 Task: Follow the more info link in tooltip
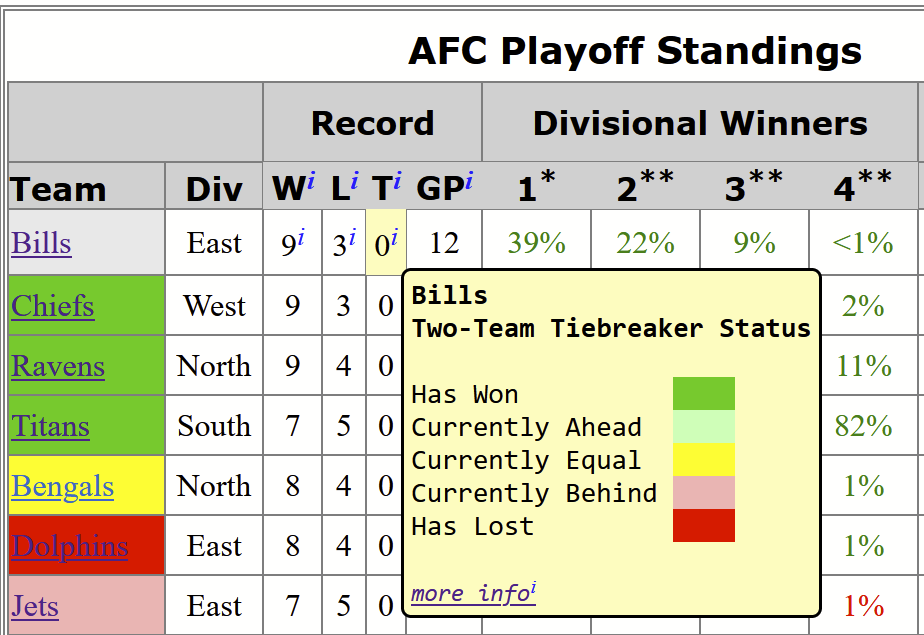(470, 593)
